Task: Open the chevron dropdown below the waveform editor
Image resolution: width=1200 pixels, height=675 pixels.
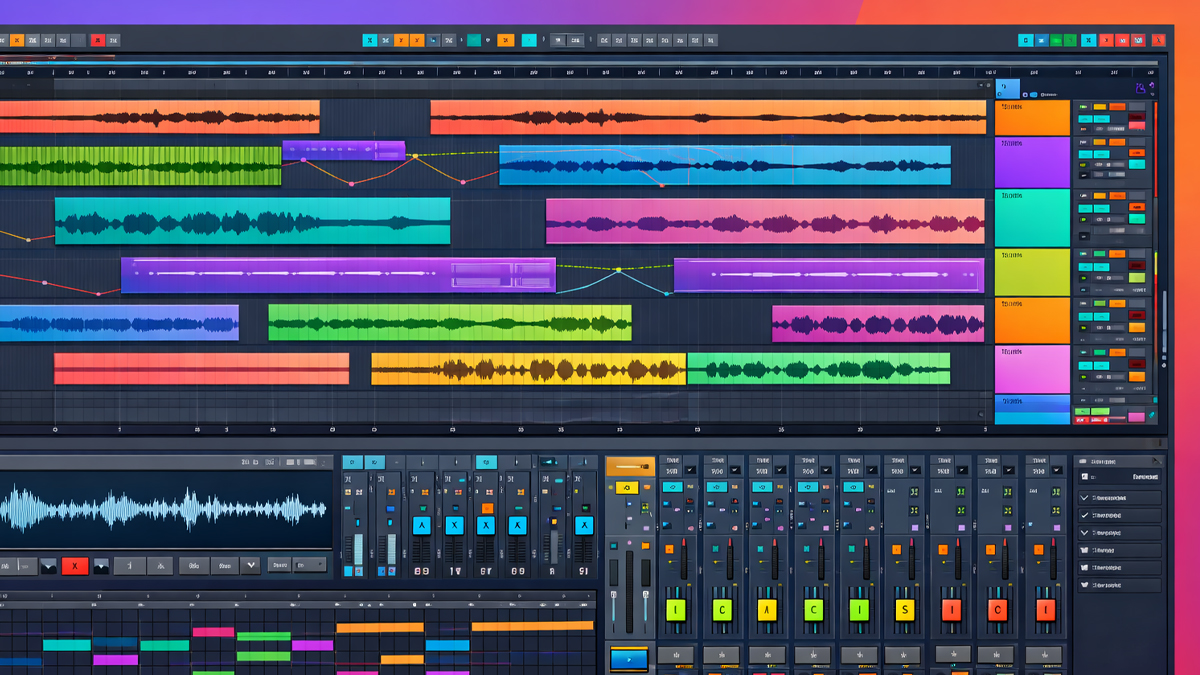Action: [250, 565]
